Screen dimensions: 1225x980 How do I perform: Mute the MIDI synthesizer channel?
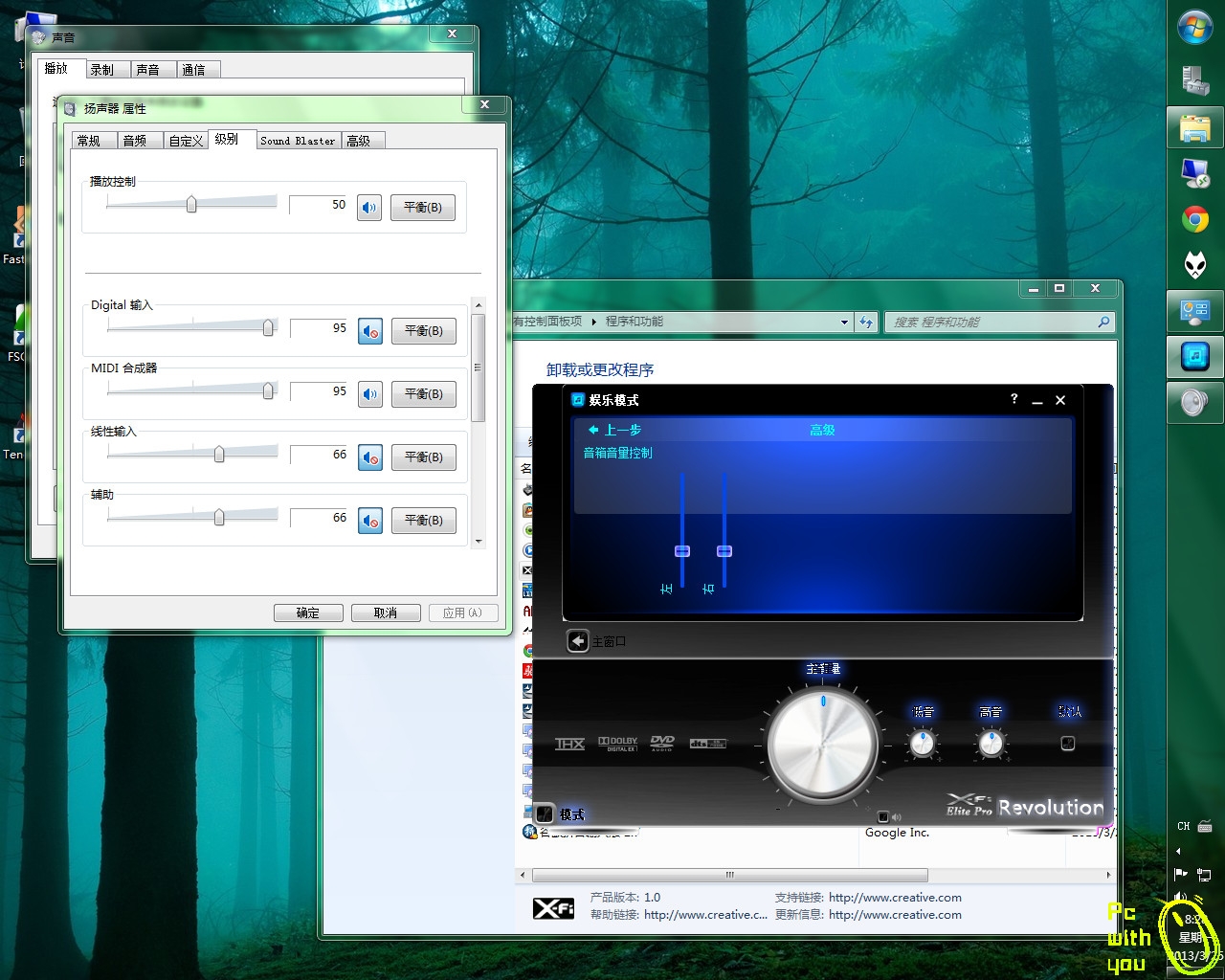click(x=370, y=394)
